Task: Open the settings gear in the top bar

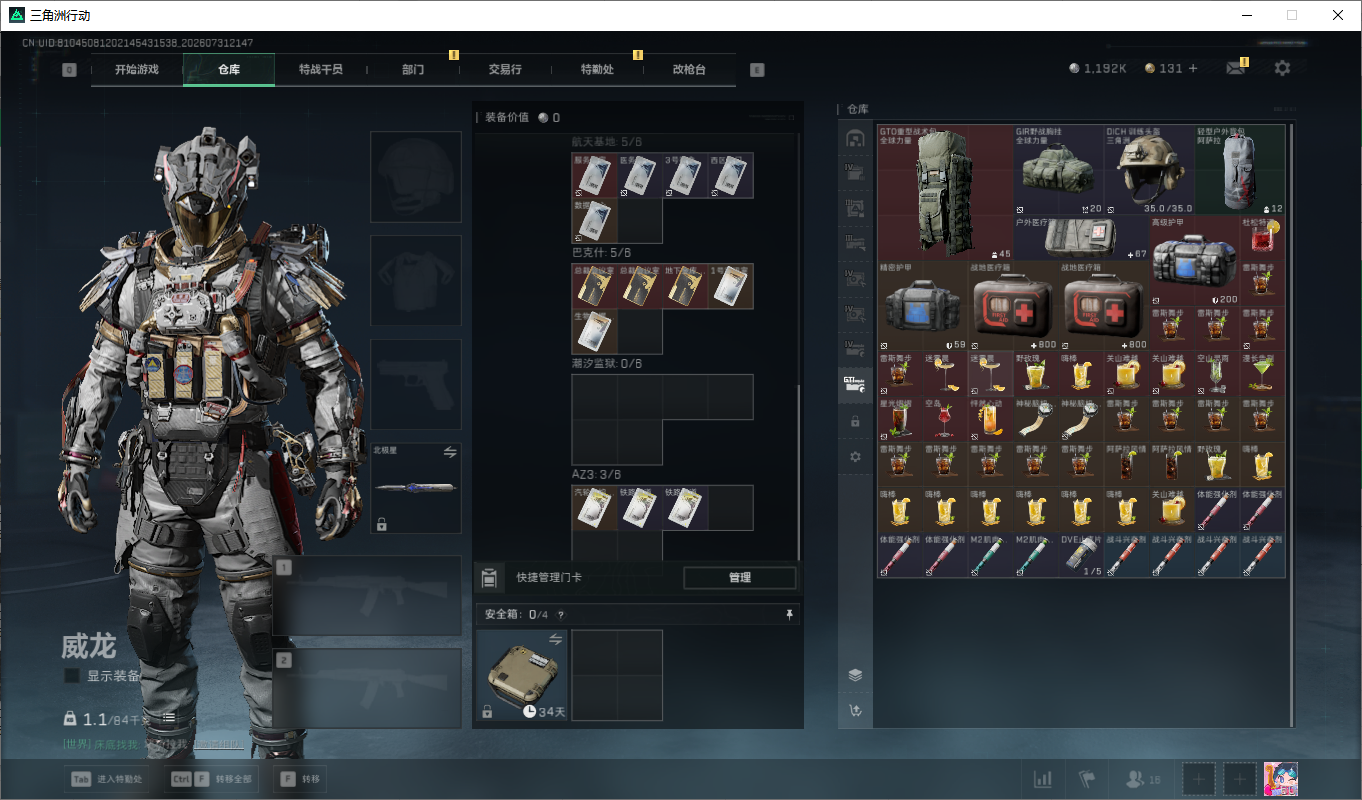Action: coord(1282,68)
